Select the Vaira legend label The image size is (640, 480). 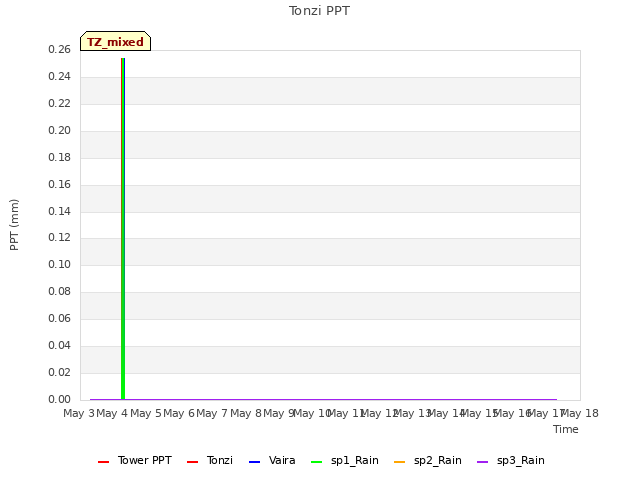point(282,460)
